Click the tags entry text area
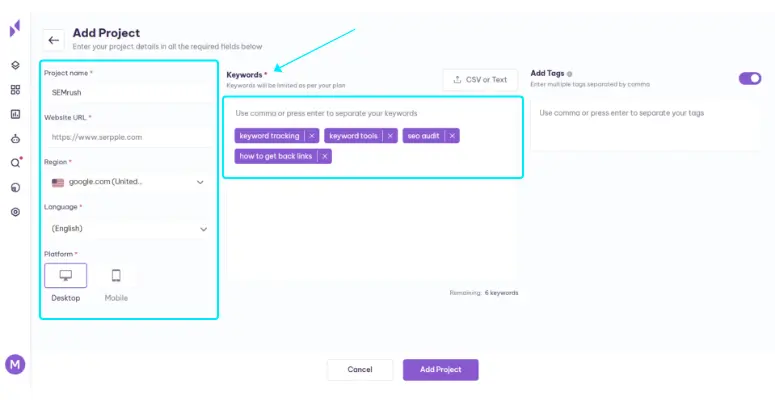 646,126
